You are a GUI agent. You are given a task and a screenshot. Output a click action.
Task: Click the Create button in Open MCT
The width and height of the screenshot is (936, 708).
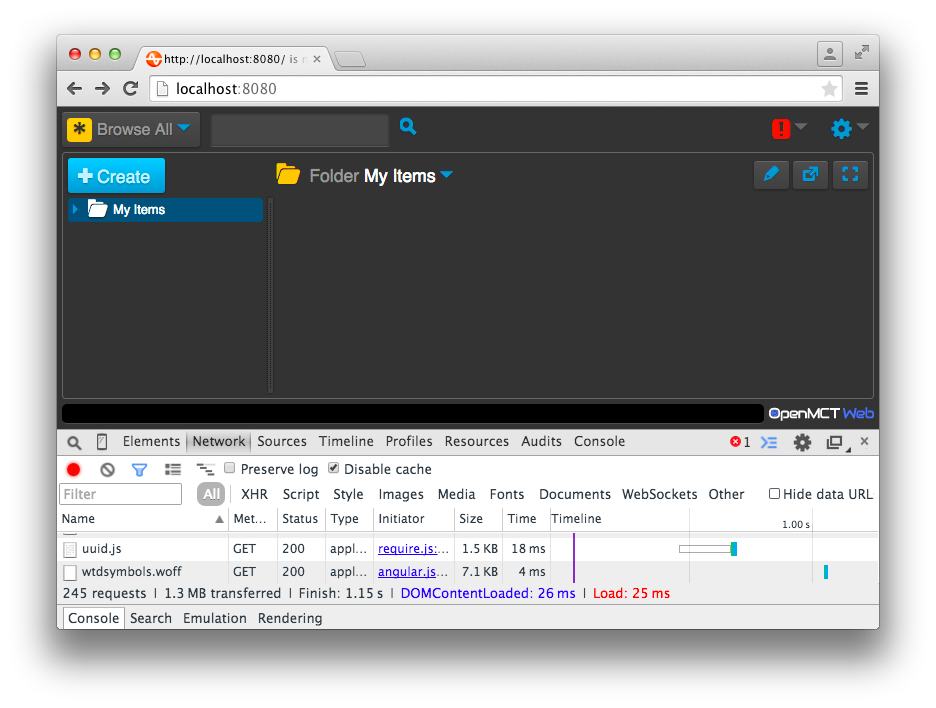[116, 174]
